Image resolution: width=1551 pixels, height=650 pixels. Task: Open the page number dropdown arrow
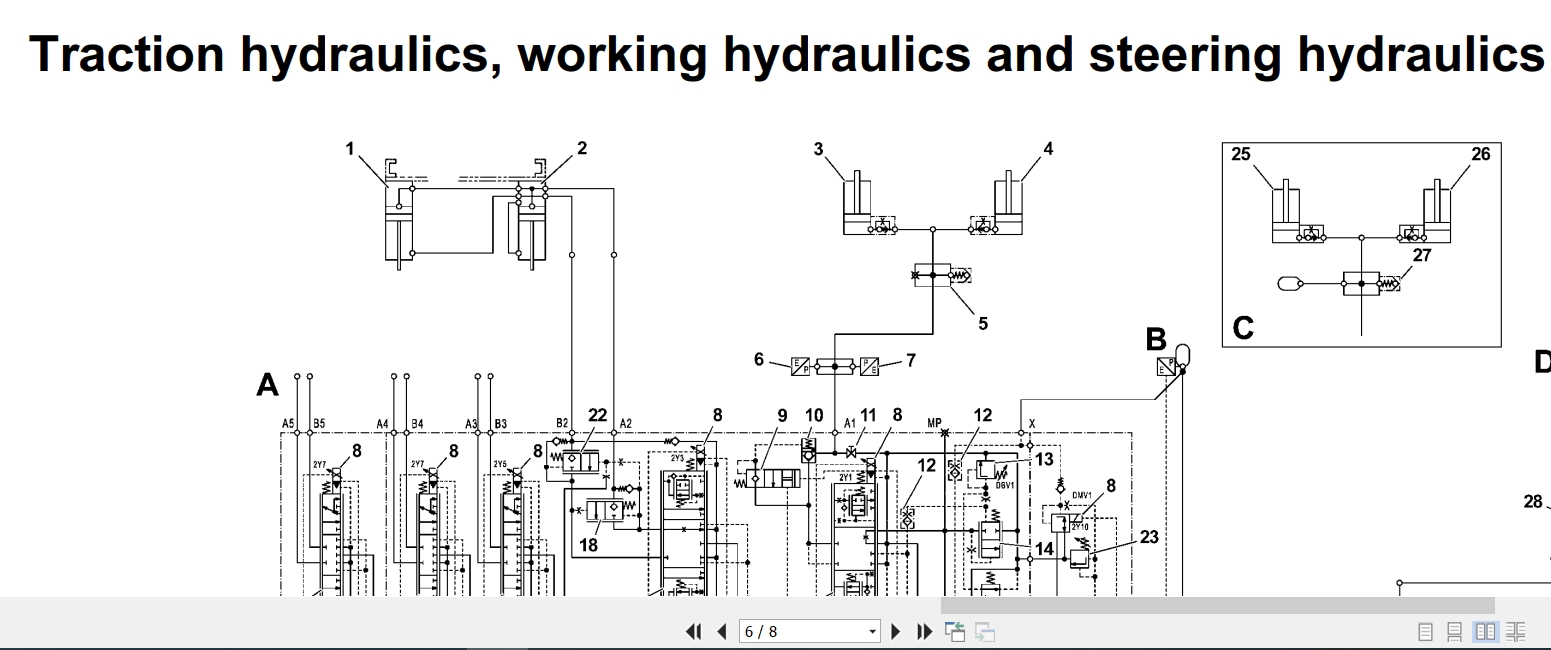[873, 631]
